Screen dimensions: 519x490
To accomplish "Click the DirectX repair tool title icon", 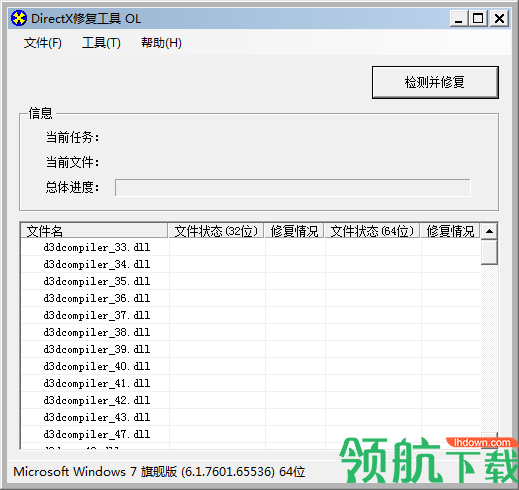I will click(19, 18).
